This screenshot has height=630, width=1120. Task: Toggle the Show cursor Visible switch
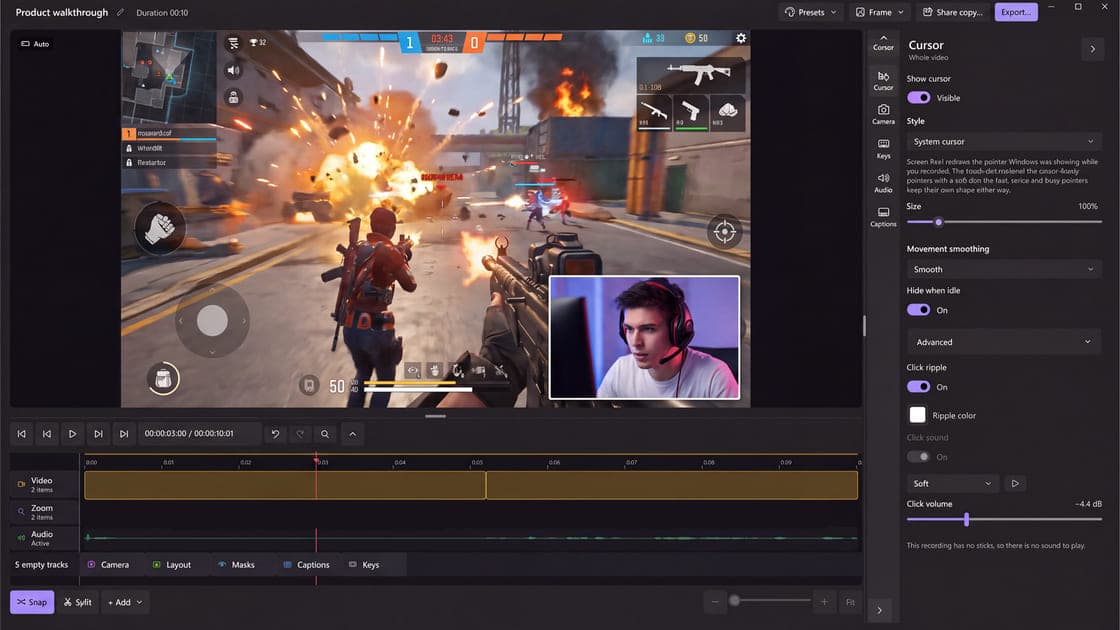(x=919, y=98)
